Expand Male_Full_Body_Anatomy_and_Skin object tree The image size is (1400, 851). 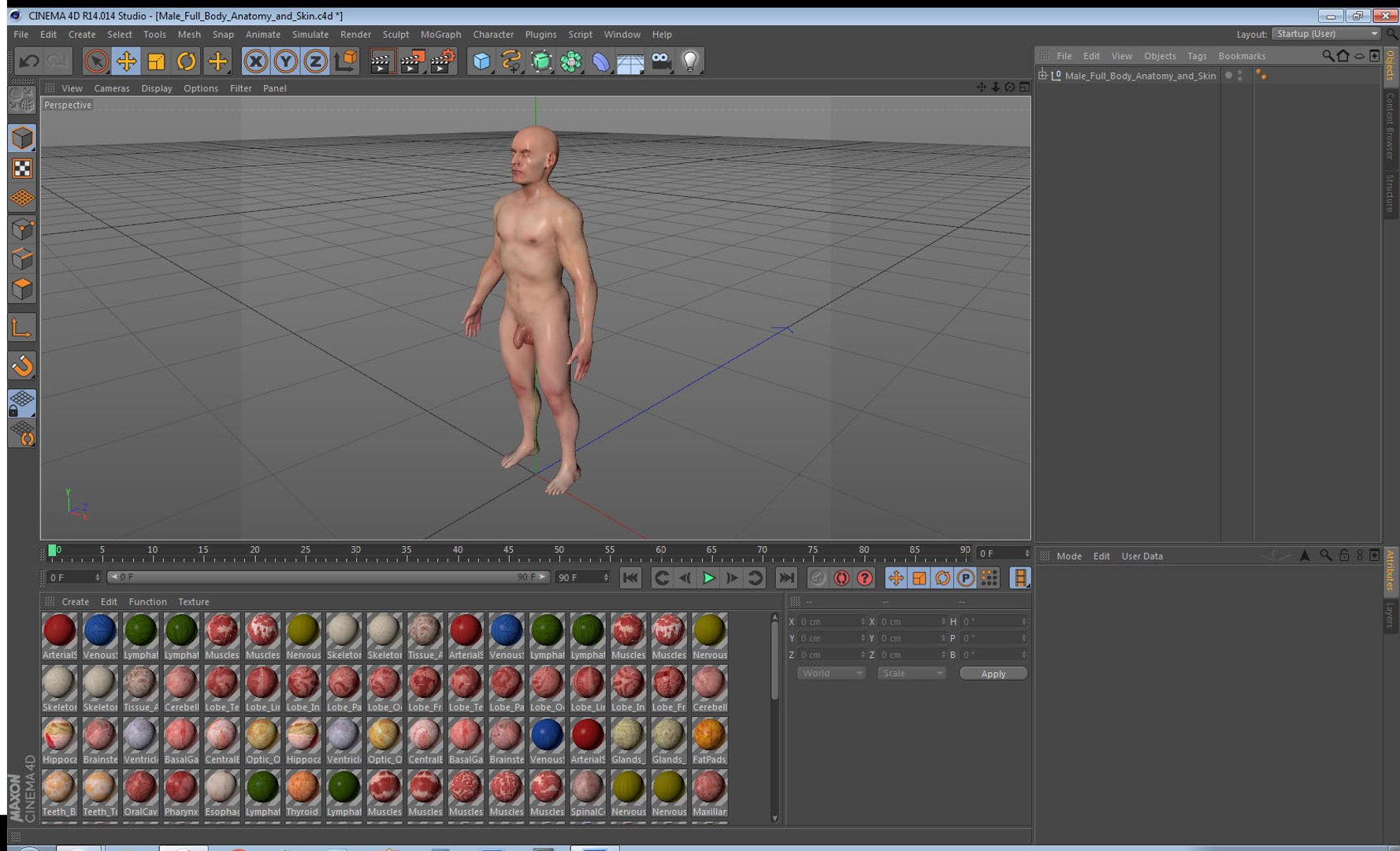click(1043, 76)
